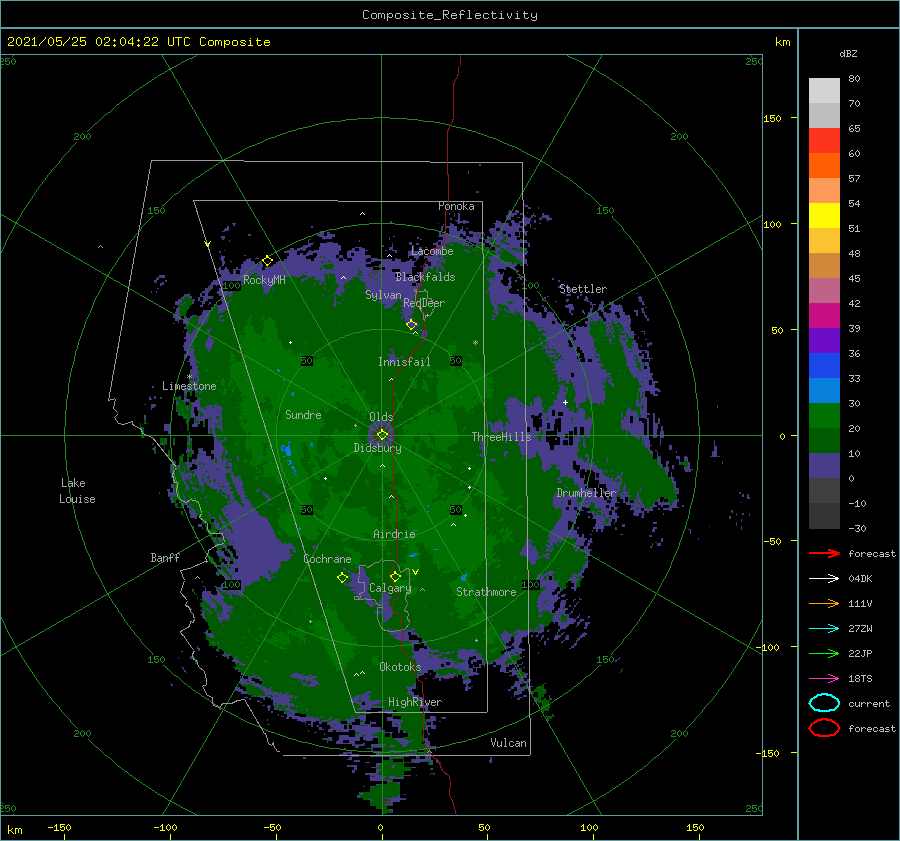The image size is (900, 841).
Task: Select the orange 60-57 dBZ swatch
Action: (x=824, y=165)
